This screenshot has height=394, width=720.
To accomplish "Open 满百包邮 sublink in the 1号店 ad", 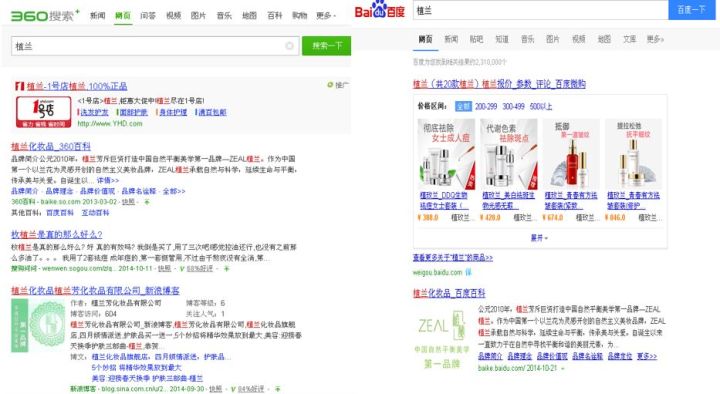I will (x=212, y=112).
